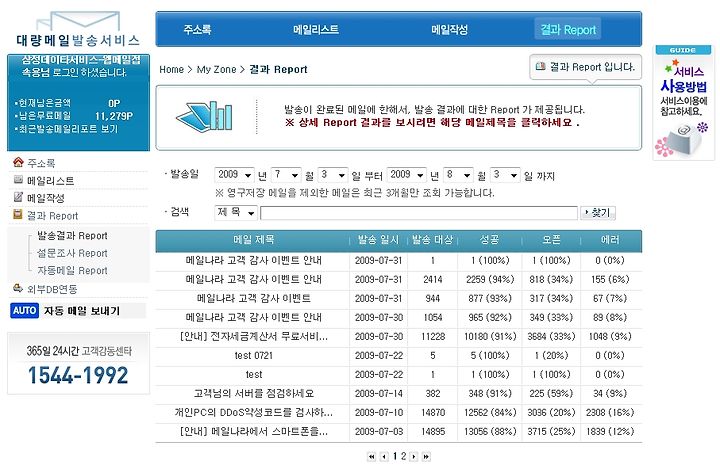Viewport: 720px width, 469px height.
Task: Open the 제목 search-type dropdown
Action: pyautogui.click(x=236, y=212)
